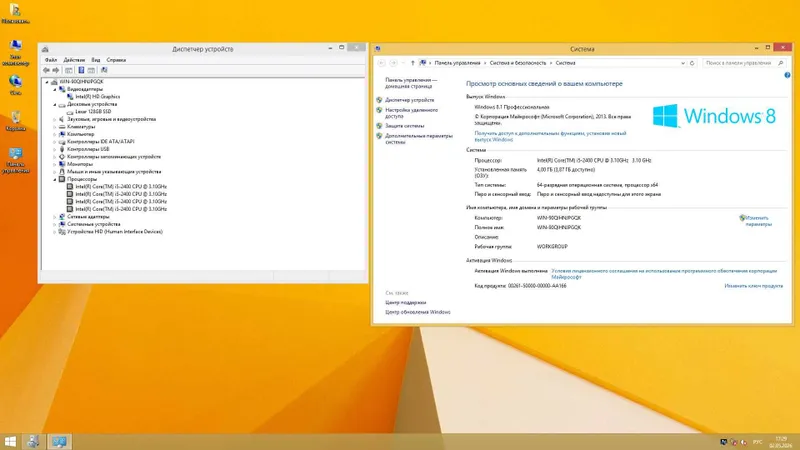Viewport: 800px width, 450px height.
Task: Click the shield icon beside Защита системы
Action: [x=379, y=126]
